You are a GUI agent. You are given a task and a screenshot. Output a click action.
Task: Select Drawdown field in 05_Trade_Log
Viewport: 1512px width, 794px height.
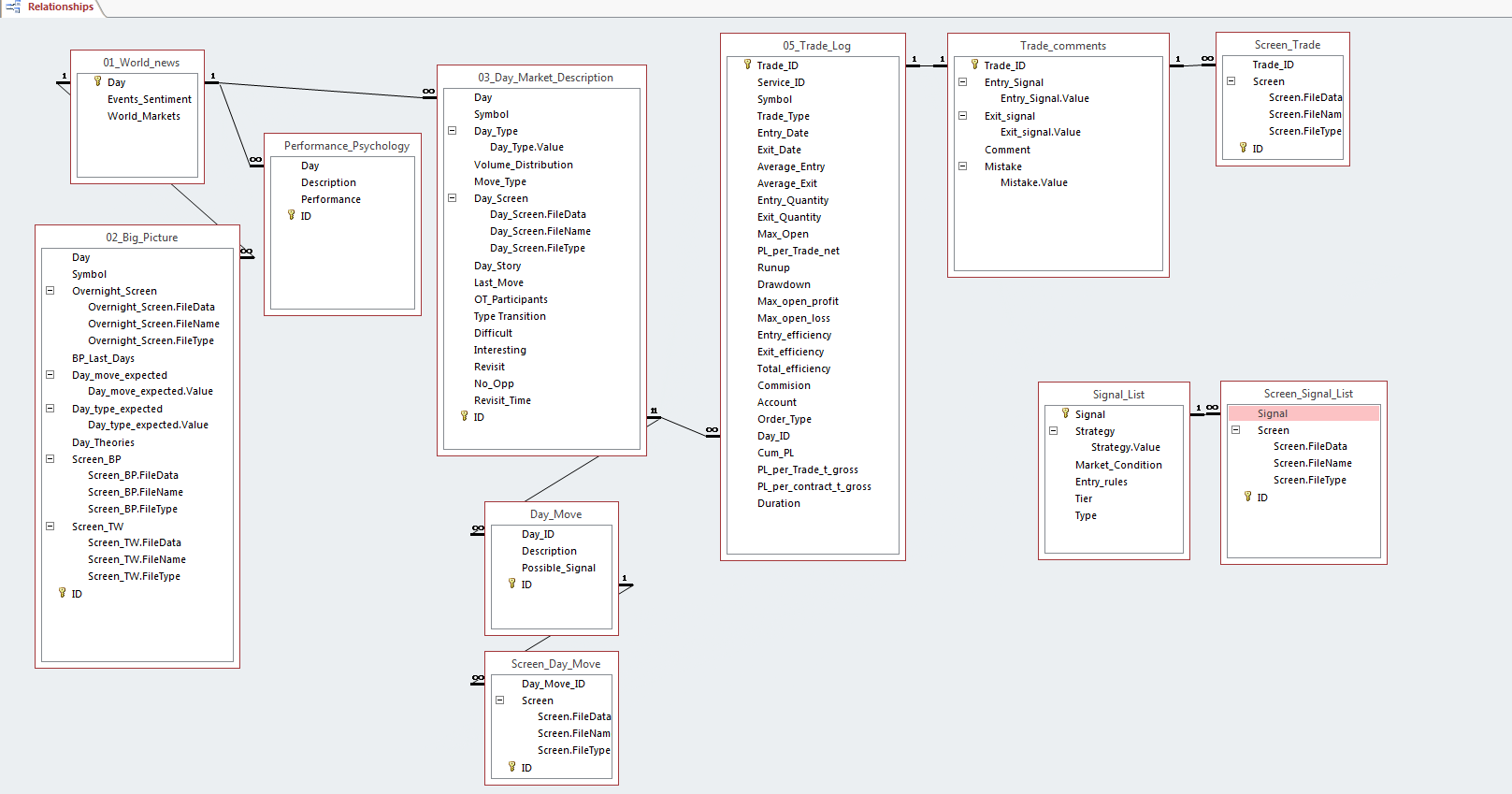pos(784,284)
